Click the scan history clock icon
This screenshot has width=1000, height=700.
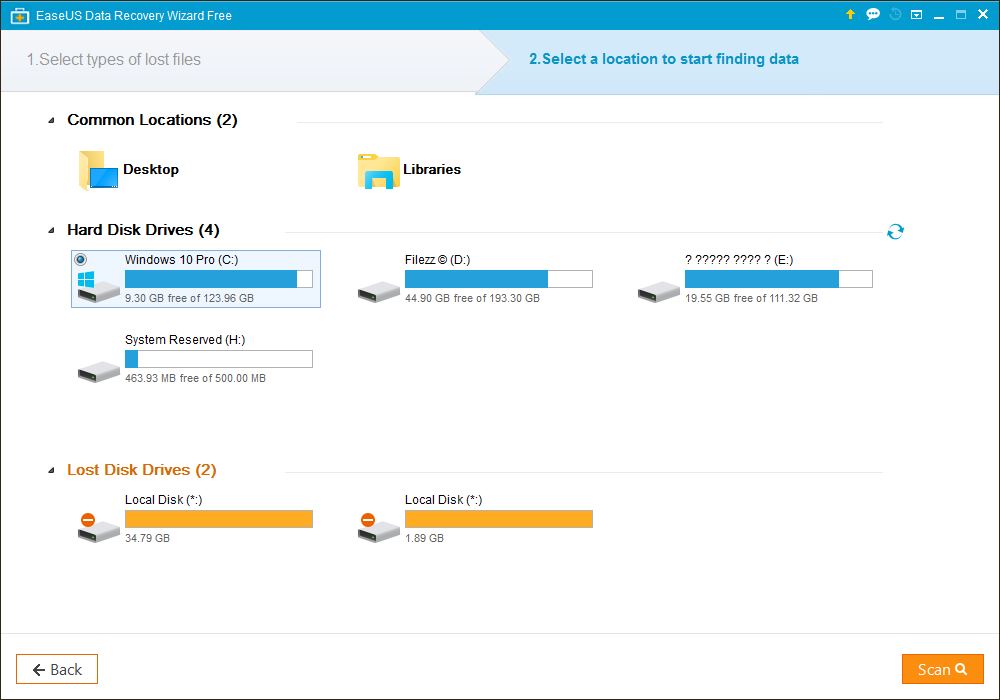[895, 14]
